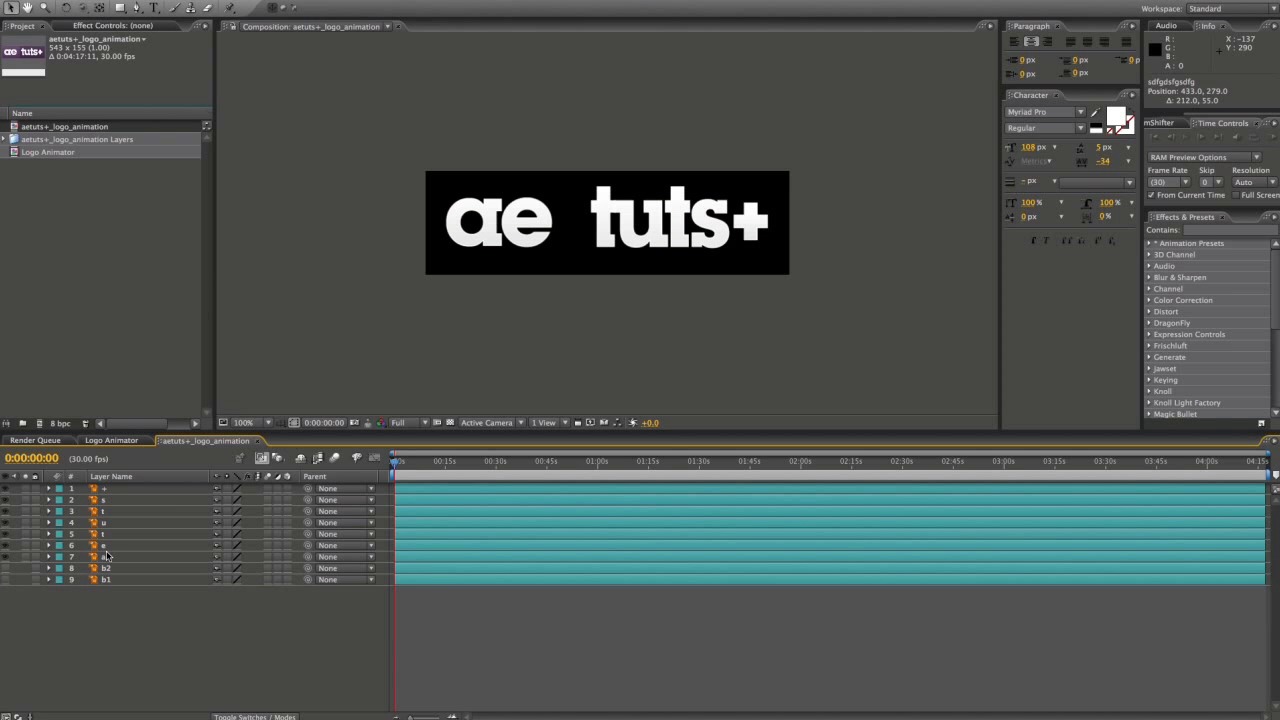The height and width of the screenshot is (720, 1280).
Task: Select the Puppet Pin tool
Action: coord(229,8)
